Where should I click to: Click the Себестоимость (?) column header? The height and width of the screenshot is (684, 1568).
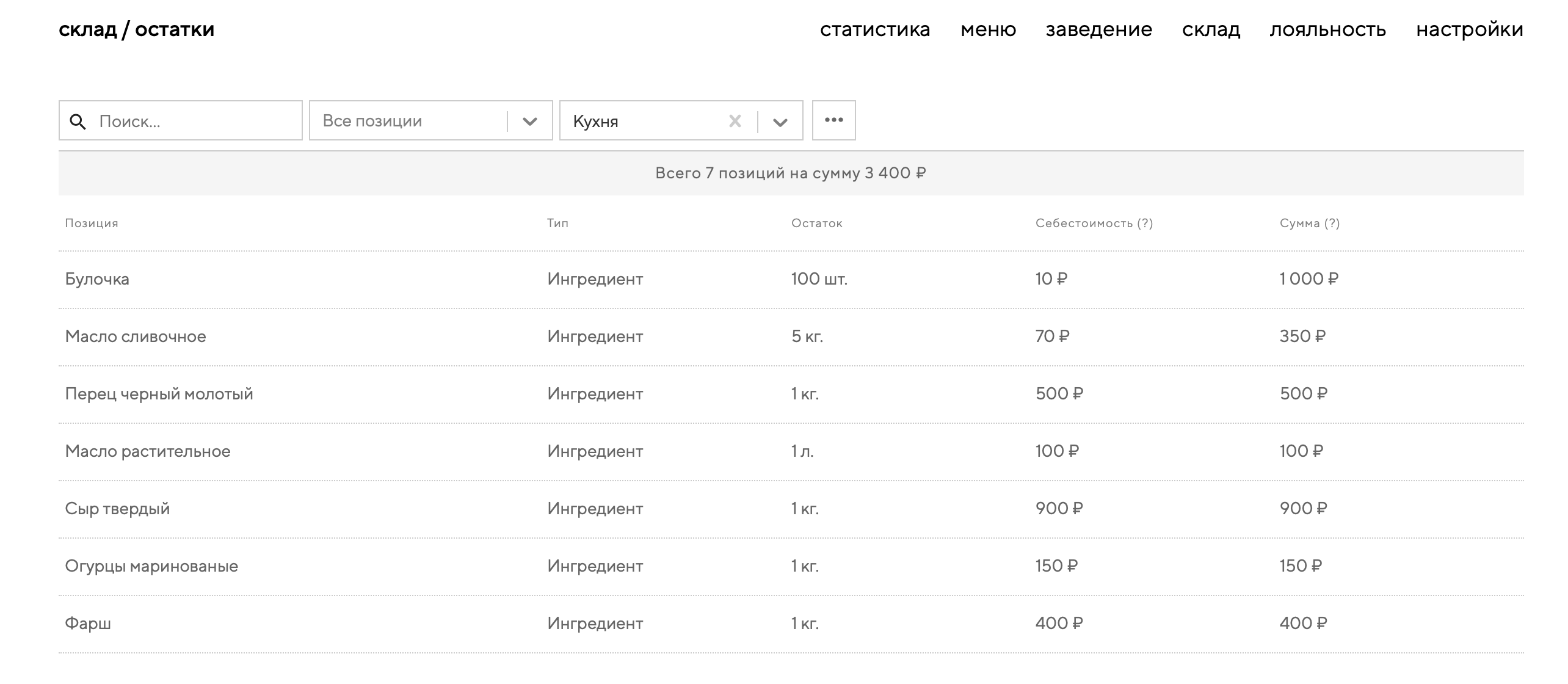point(1094,224)
